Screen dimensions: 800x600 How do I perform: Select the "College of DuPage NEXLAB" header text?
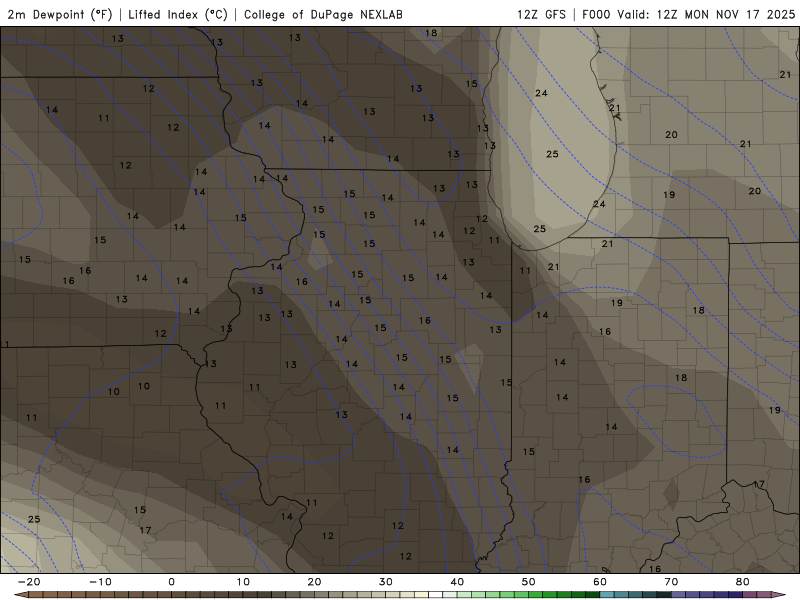coord(323,14)
